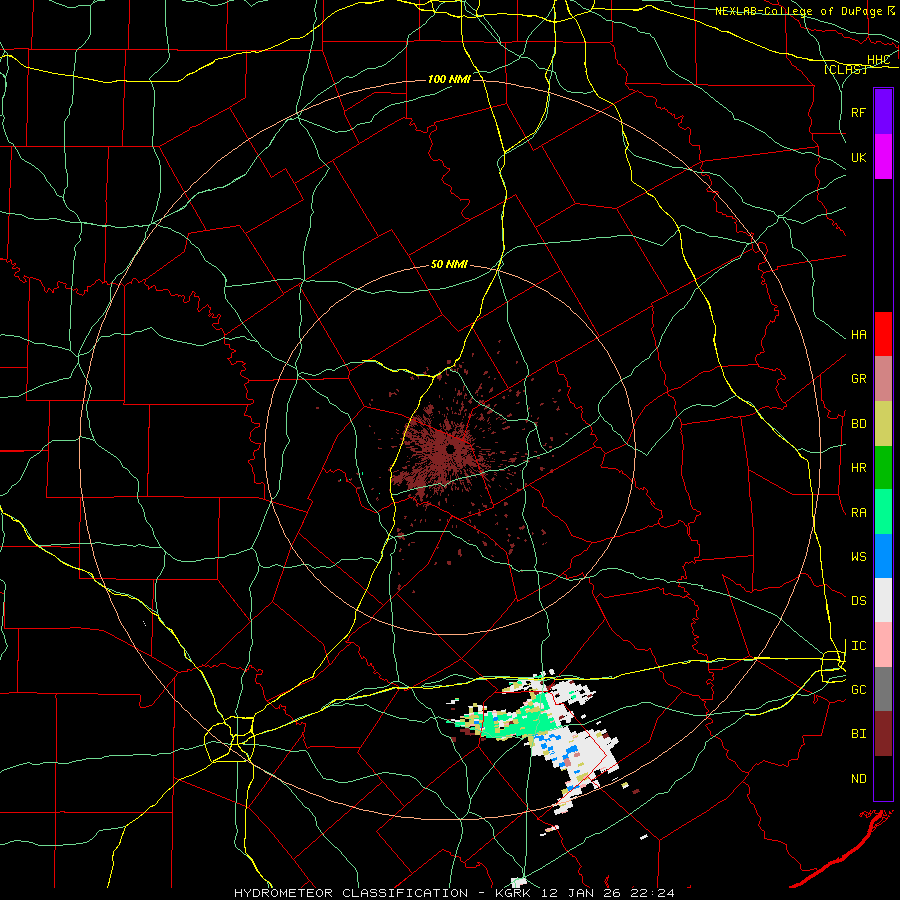
Task: Click the UK legend label
Action: (858, 157)
